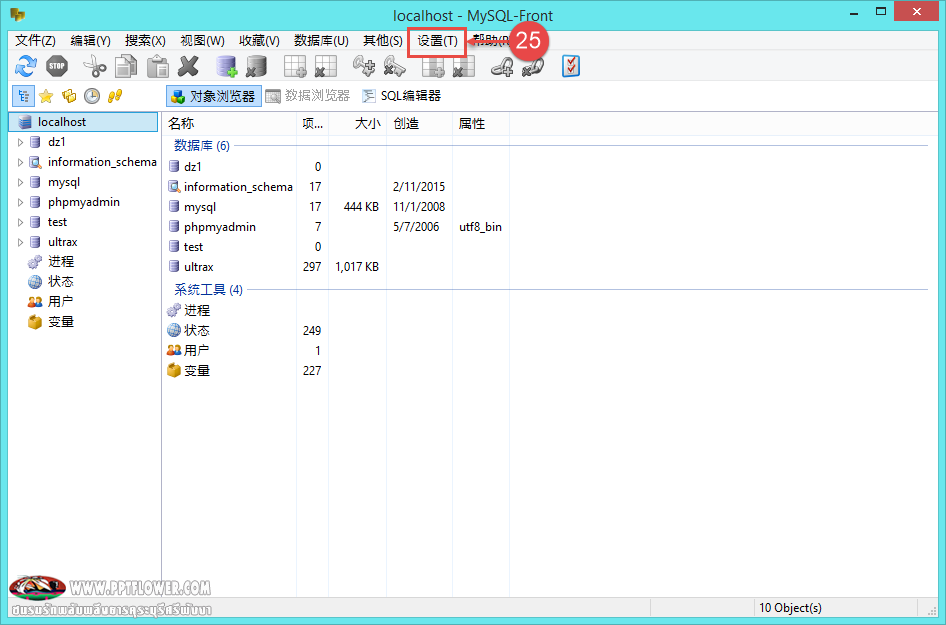Click the utf8_bin attribute cell
Image resolution: width=946 pixels, height=625 pixels.
coord(480,227)
